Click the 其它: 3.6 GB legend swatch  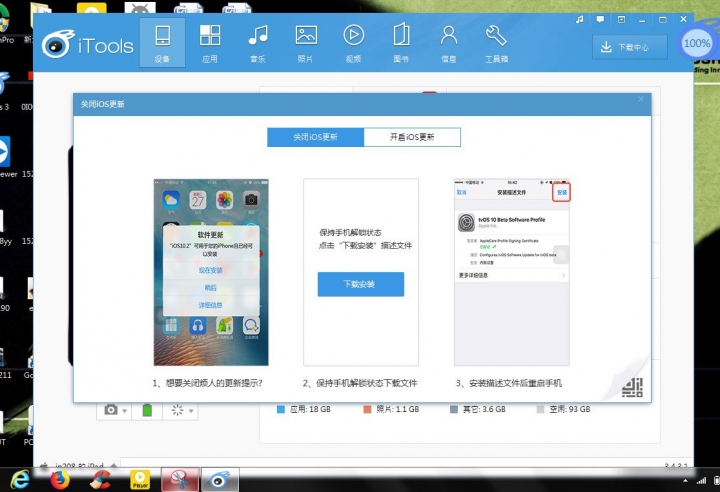454,409
